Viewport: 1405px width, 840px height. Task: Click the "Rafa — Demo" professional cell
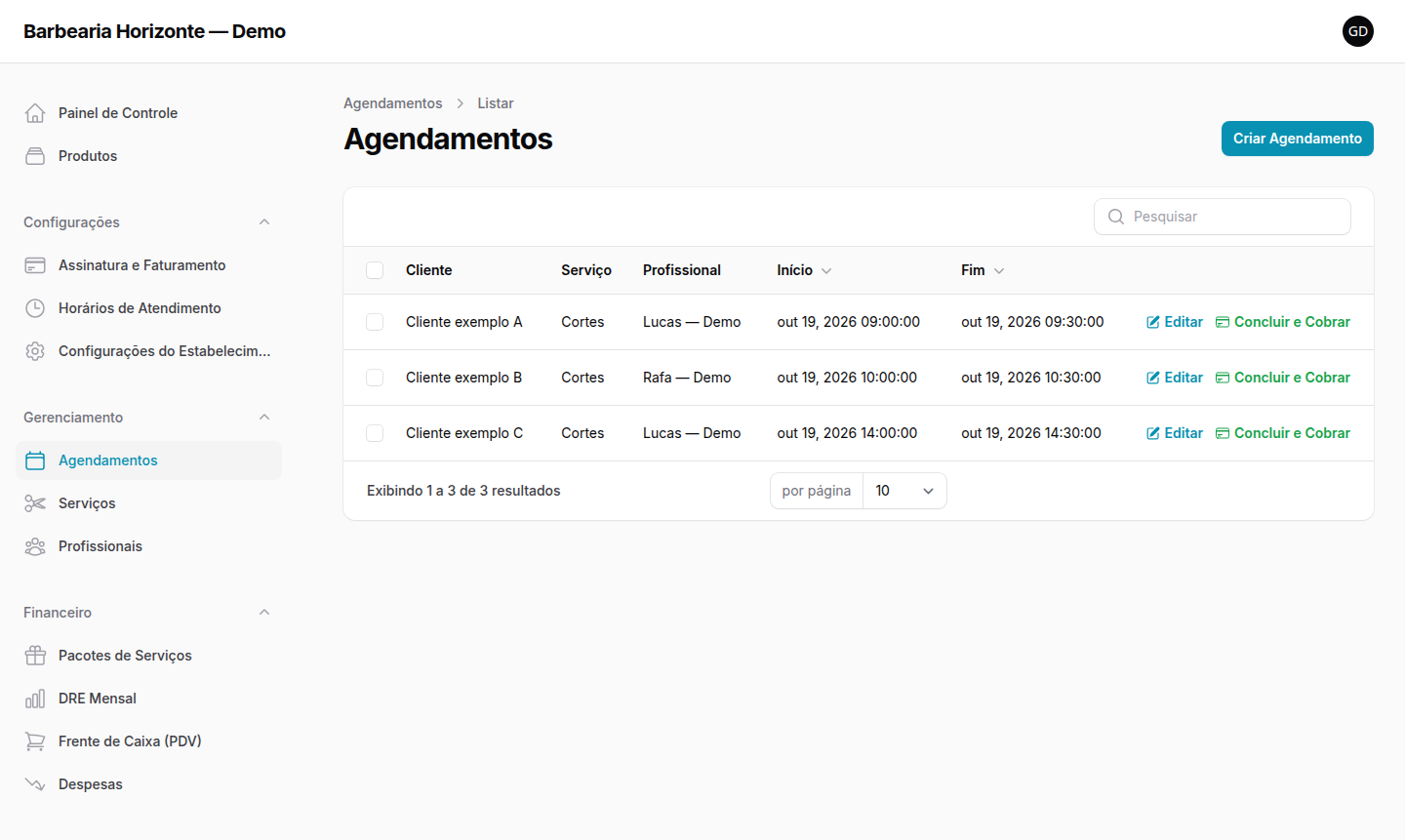687,378
